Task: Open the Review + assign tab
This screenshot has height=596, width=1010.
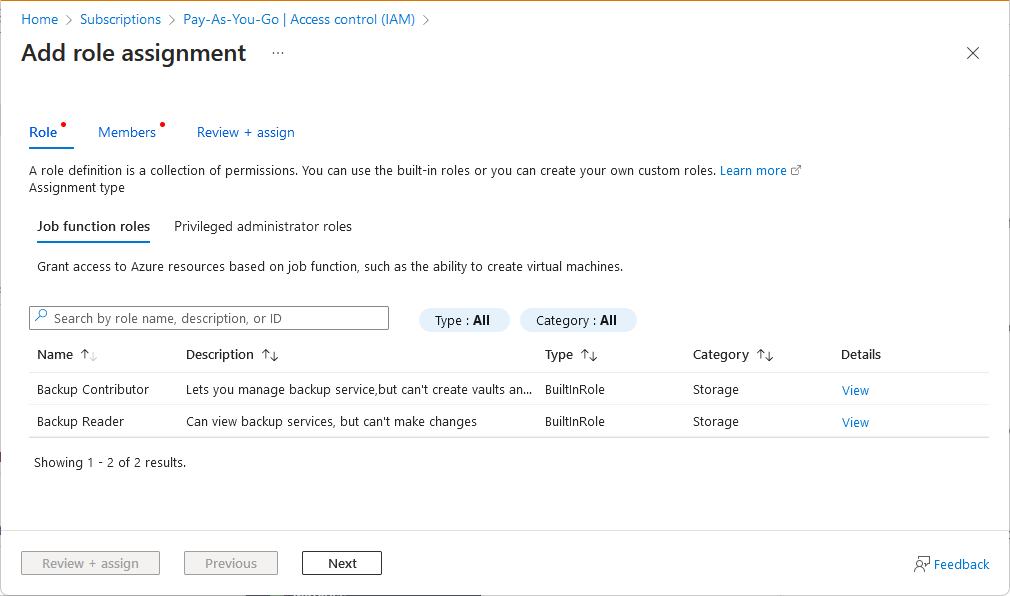Action: tap(245, 132)
